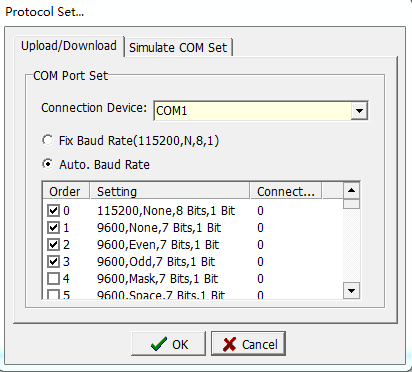The height and width of the screenshot is (372, 412).
Task: Click the green checkmark OK button
Action: [168, 344]
